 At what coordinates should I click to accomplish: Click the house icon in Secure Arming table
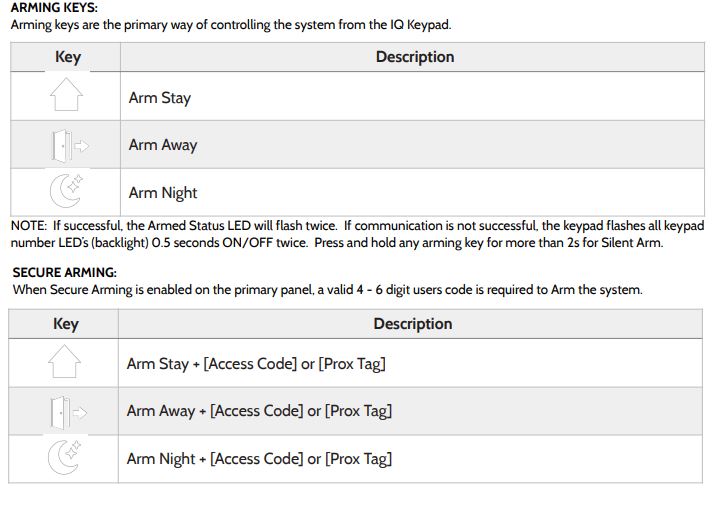(x=64, y=361)
